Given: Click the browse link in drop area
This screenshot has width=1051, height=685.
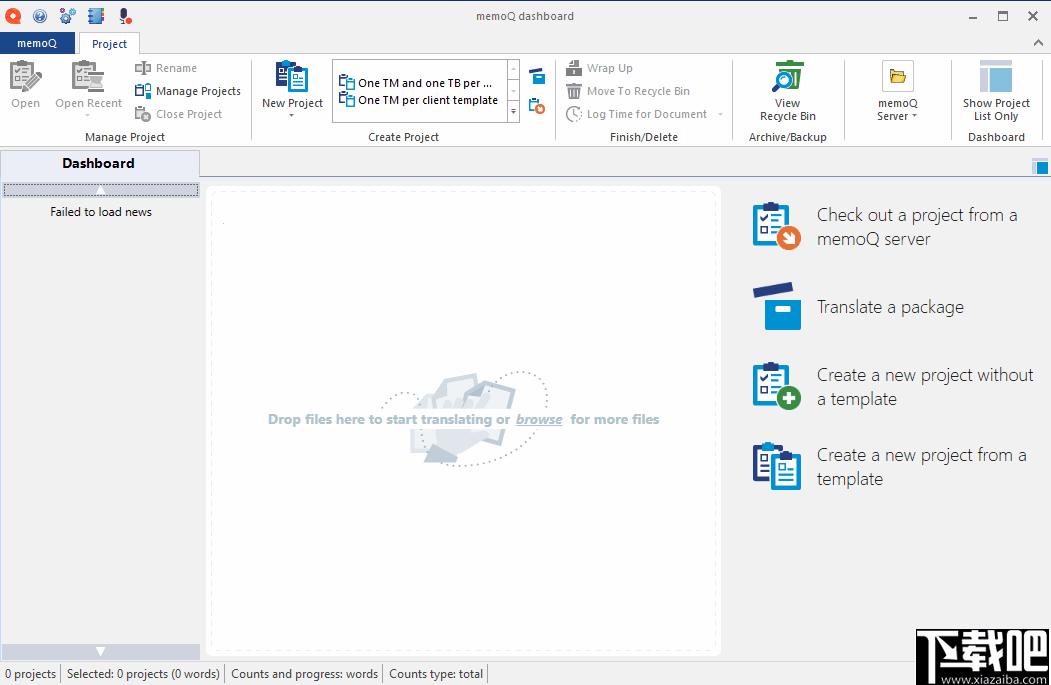Looking at the screenshot, I should [x=539, y=420].
